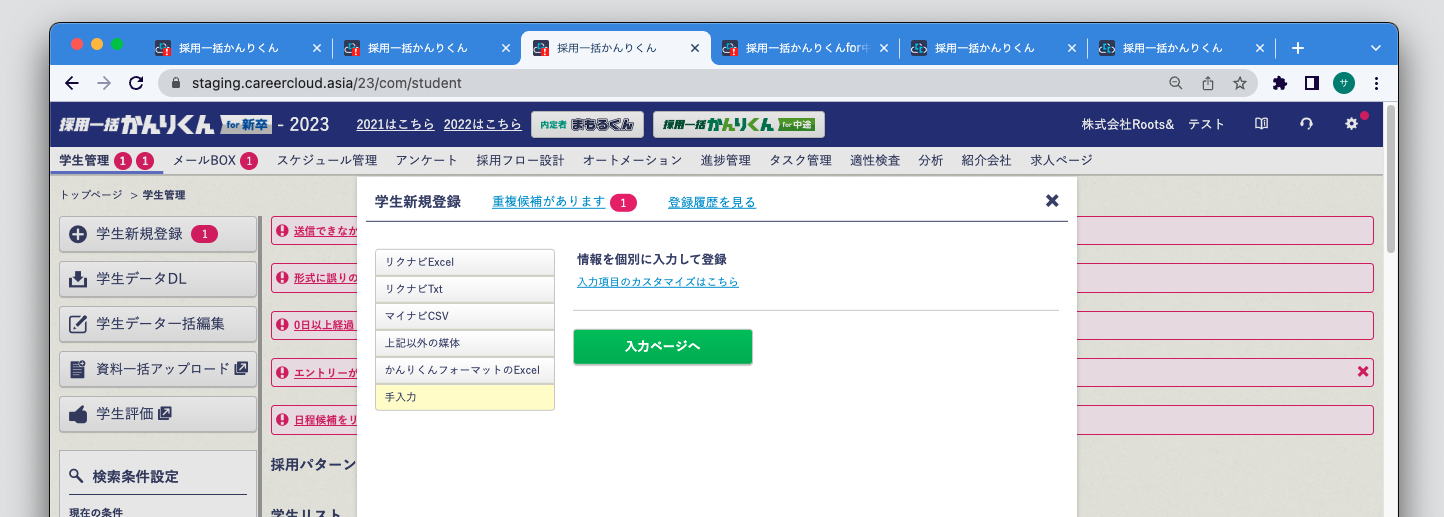This screenshot has width=1444, height=517.
Task: Open オートメーション menu
Action: (x=632, y=160)
